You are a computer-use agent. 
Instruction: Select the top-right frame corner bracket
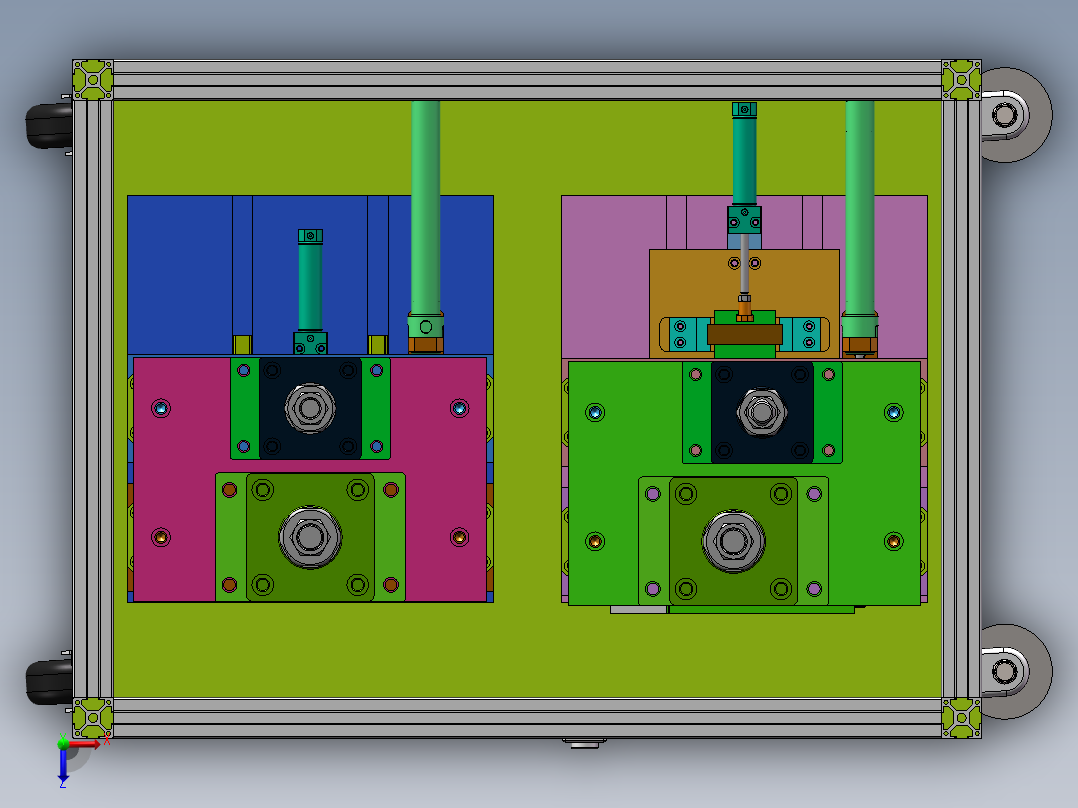click(961, 80)
